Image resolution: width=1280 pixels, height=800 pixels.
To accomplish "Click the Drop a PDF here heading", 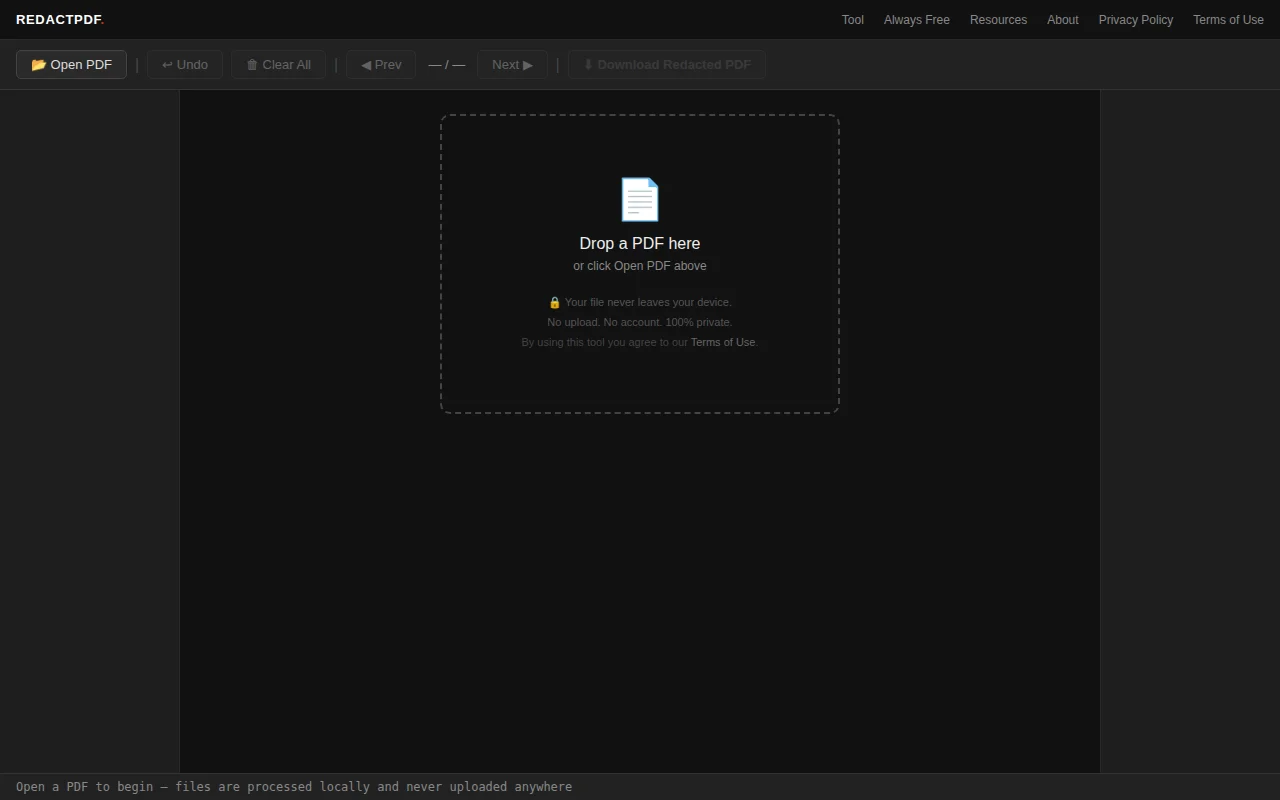I will click(x=640, y=243).
